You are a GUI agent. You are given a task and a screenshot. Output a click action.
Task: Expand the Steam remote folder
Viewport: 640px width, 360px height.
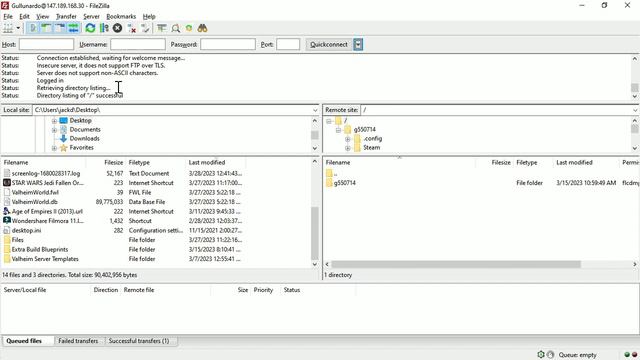[348, 148]
